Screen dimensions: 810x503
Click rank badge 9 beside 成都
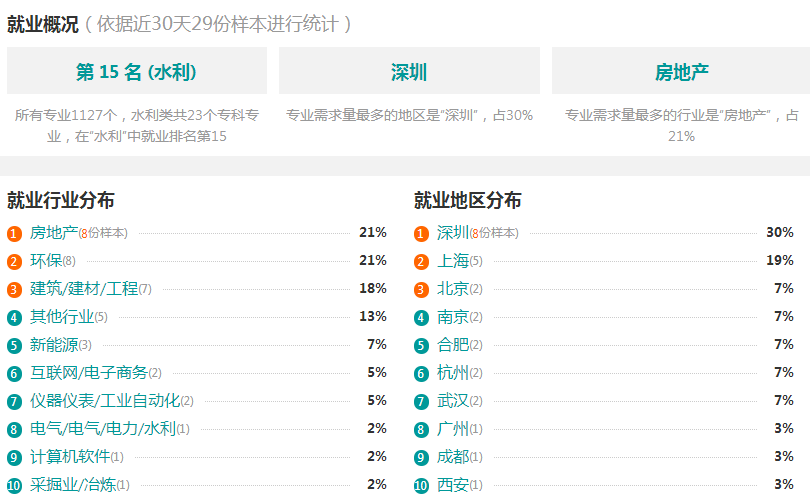point(422,458)
